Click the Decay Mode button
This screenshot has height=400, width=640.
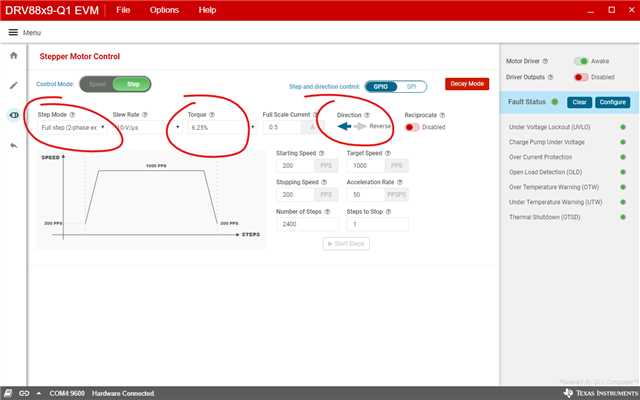tap(467, 84)
